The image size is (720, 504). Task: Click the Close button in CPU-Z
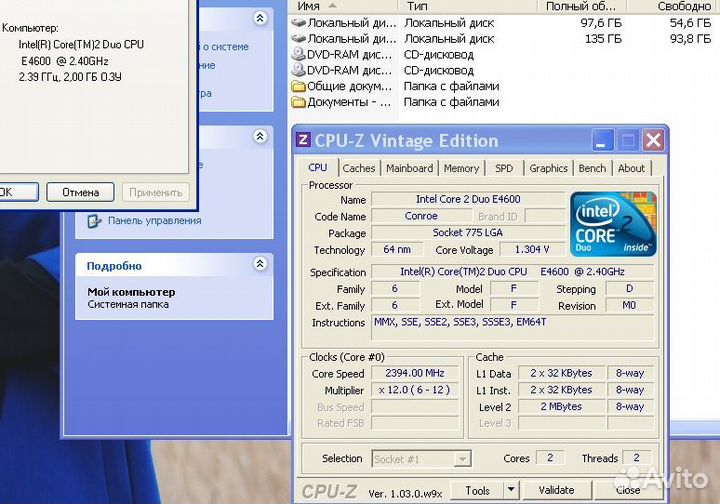click(x=628, y=490)
